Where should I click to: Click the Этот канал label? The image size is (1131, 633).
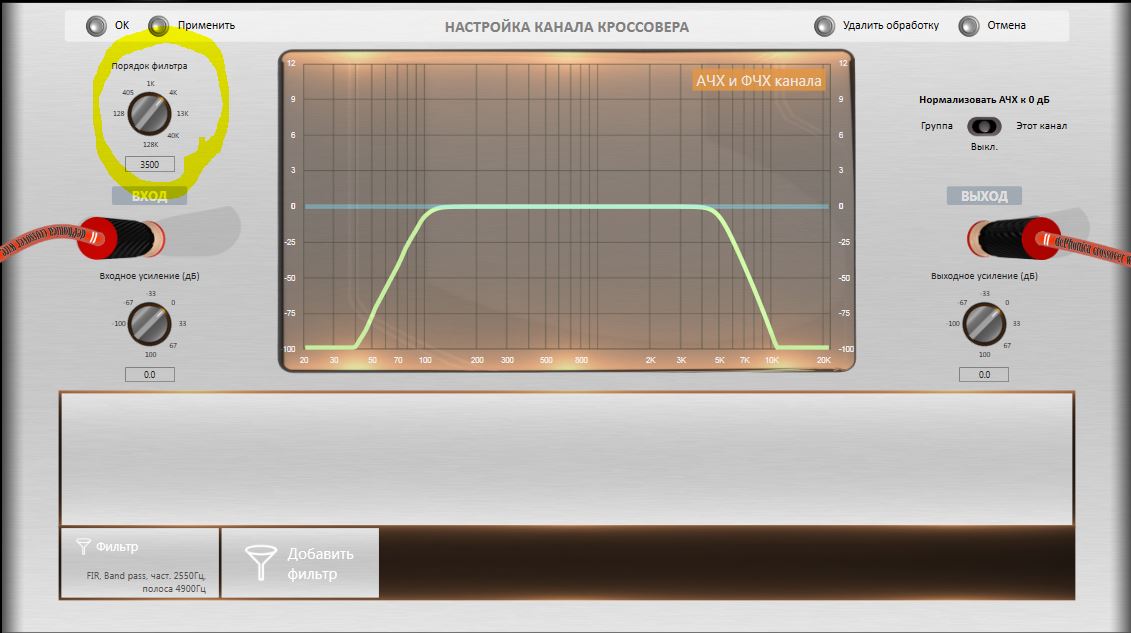(1041, 125)
